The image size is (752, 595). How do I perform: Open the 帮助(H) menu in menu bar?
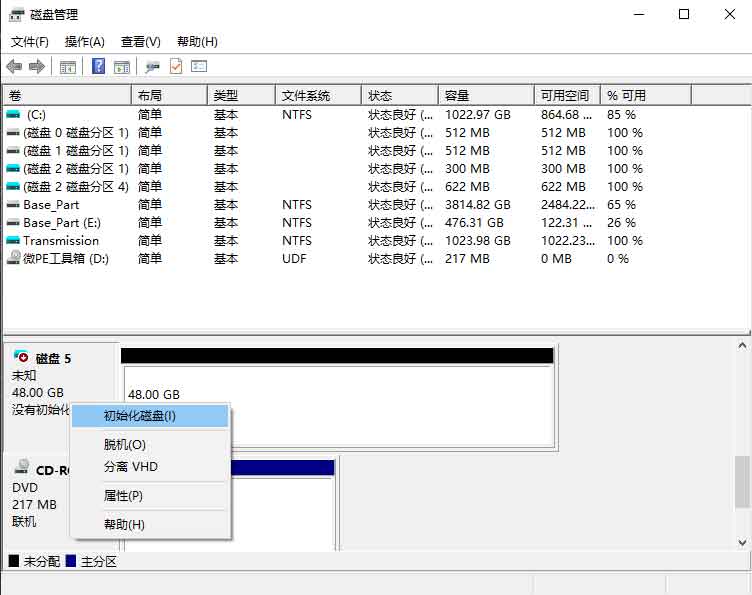(197, 42)
